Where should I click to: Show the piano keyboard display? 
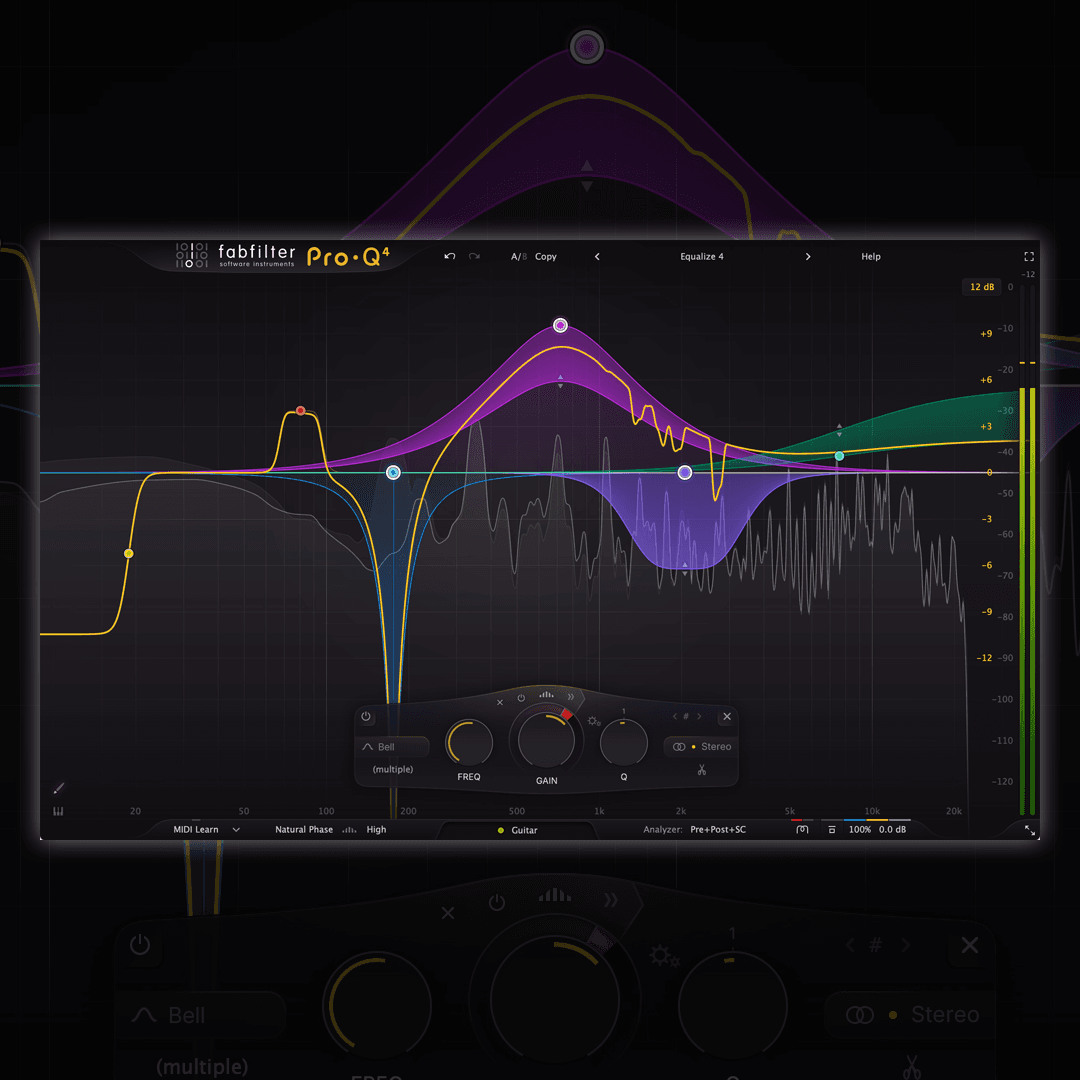(x=58, y=811)
